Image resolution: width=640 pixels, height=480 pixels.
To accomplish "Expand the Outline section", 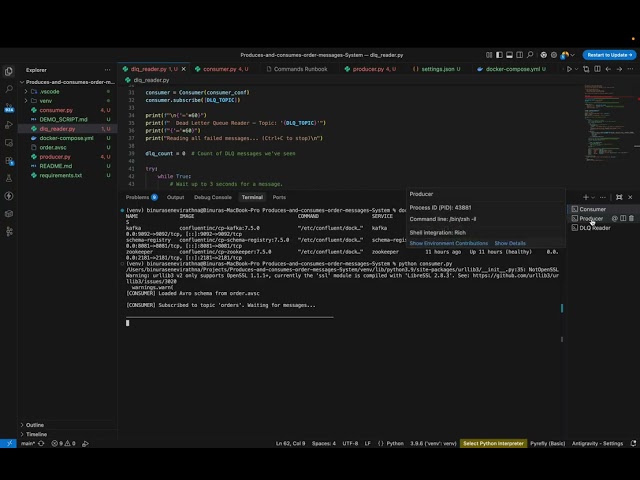I will pos(67,425).
